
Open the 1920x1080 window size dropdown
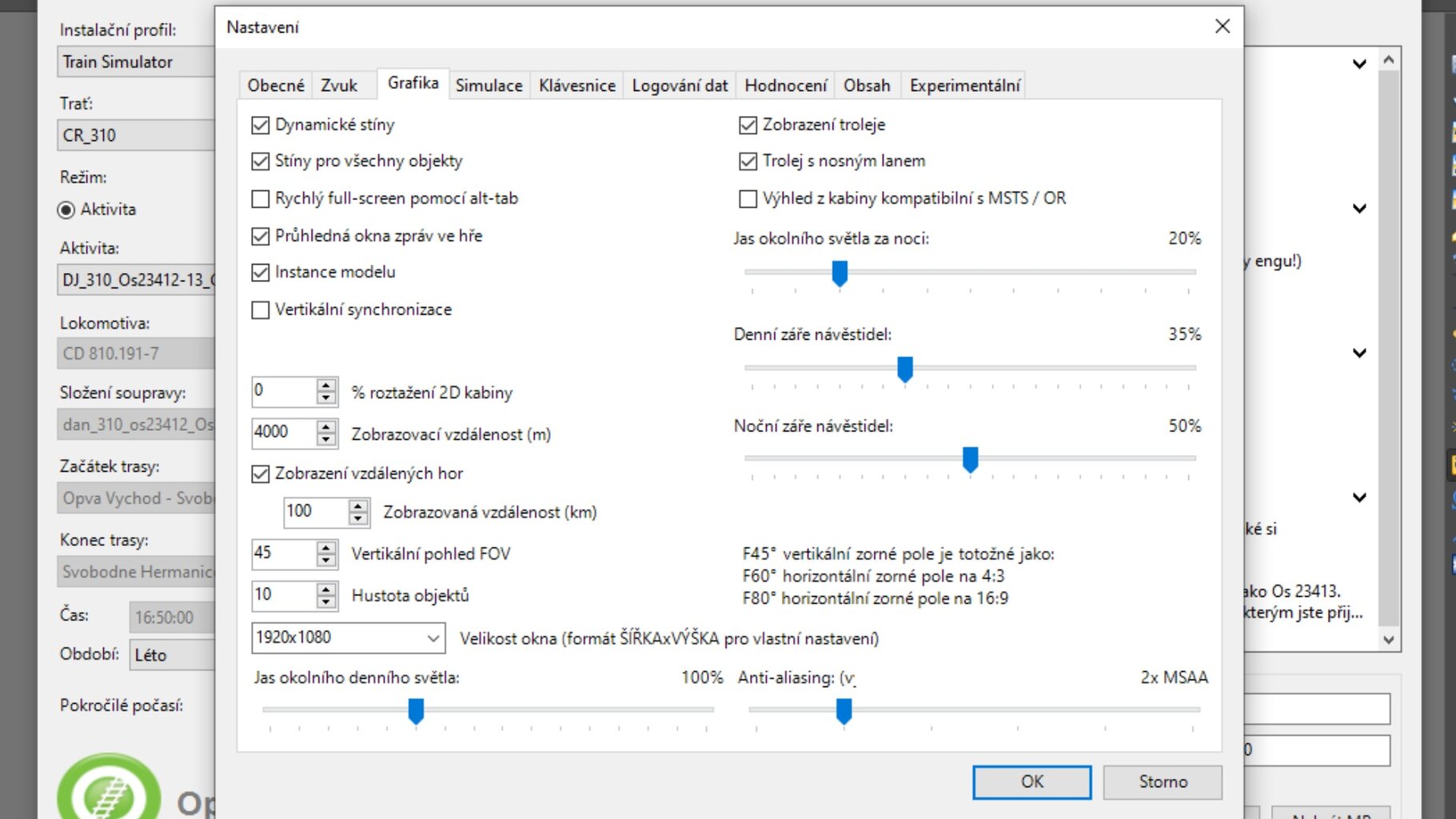pyautogui.click(x=433, y=638)
